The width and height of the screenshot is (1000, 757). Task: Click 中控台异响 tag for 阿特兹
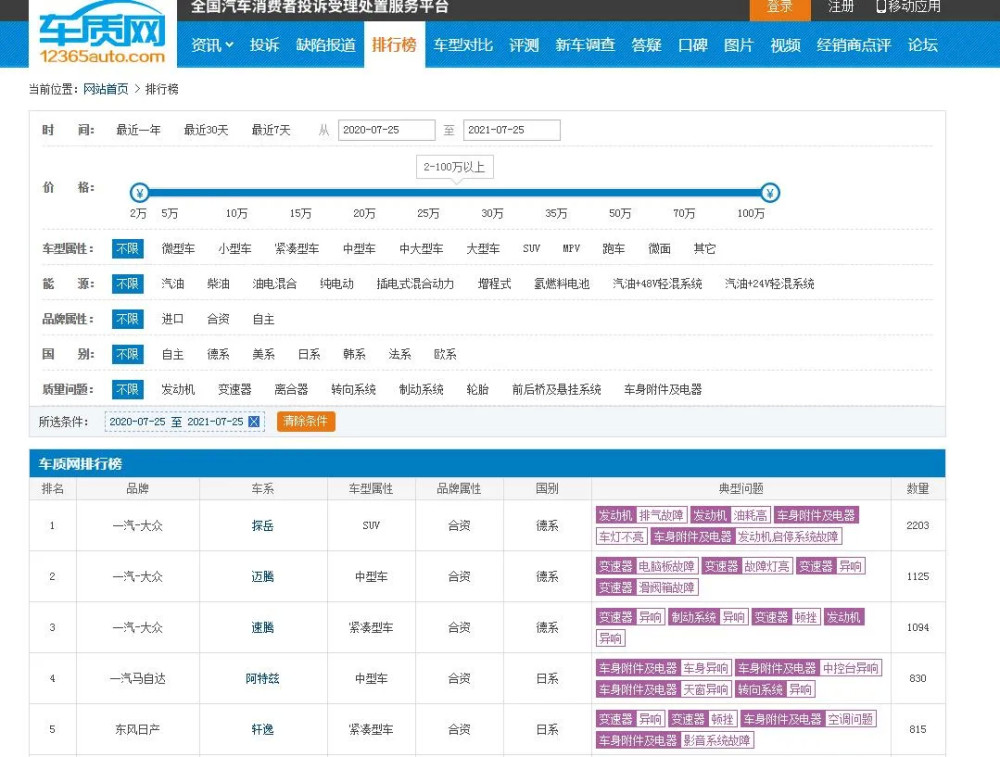point(850,668)
